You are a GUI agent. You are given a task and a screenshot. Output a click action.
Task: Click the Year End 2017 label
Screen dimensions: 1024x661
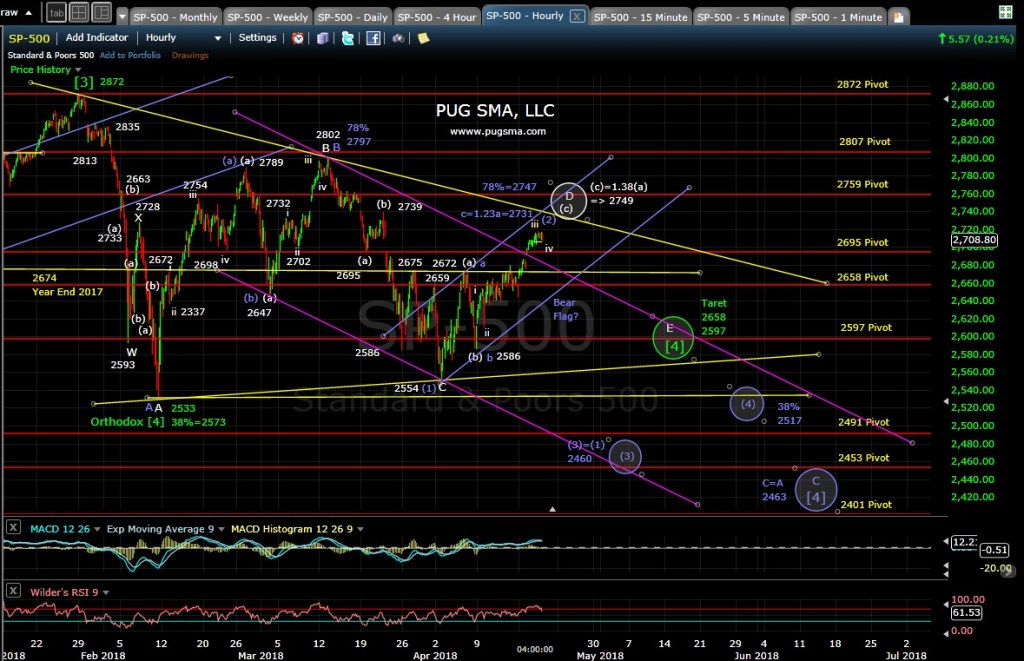tap(67, 292)
